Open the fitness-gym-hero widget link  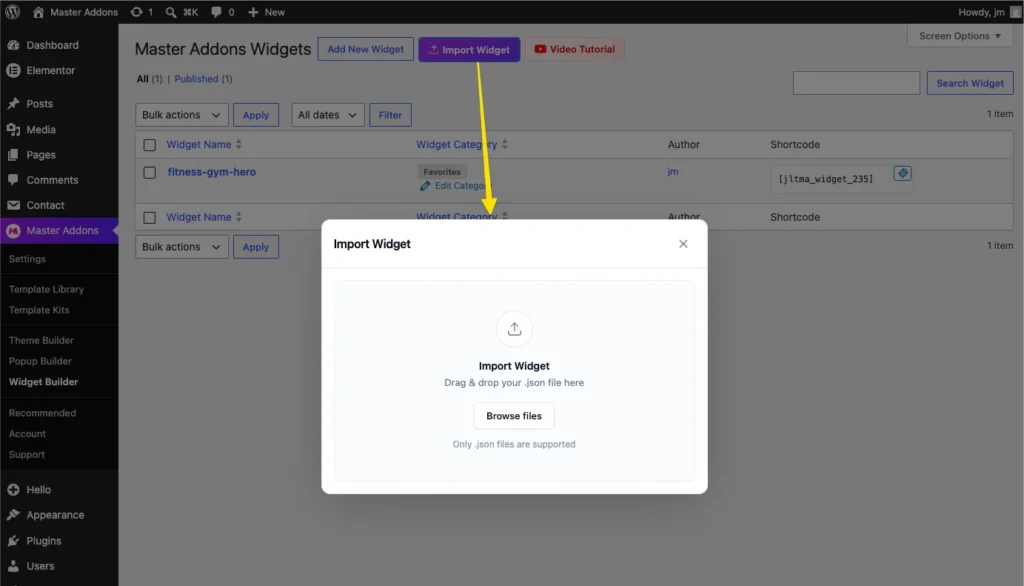tap(212, 172)
